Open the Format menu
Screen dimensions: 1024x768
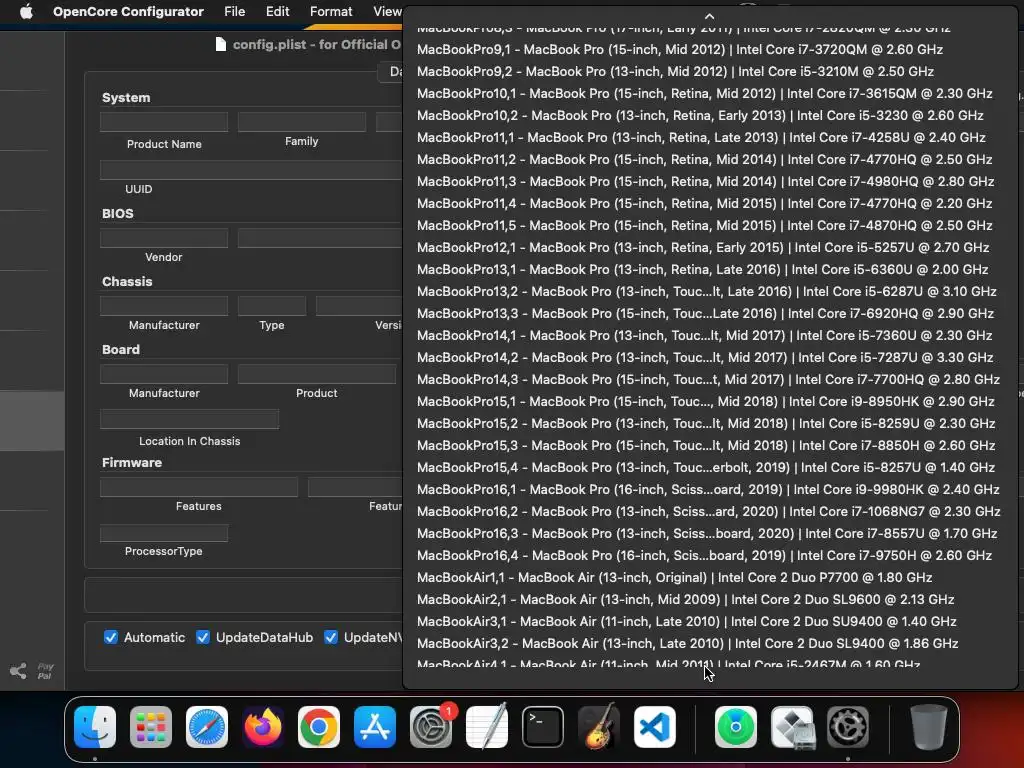[x=331, y=11]
